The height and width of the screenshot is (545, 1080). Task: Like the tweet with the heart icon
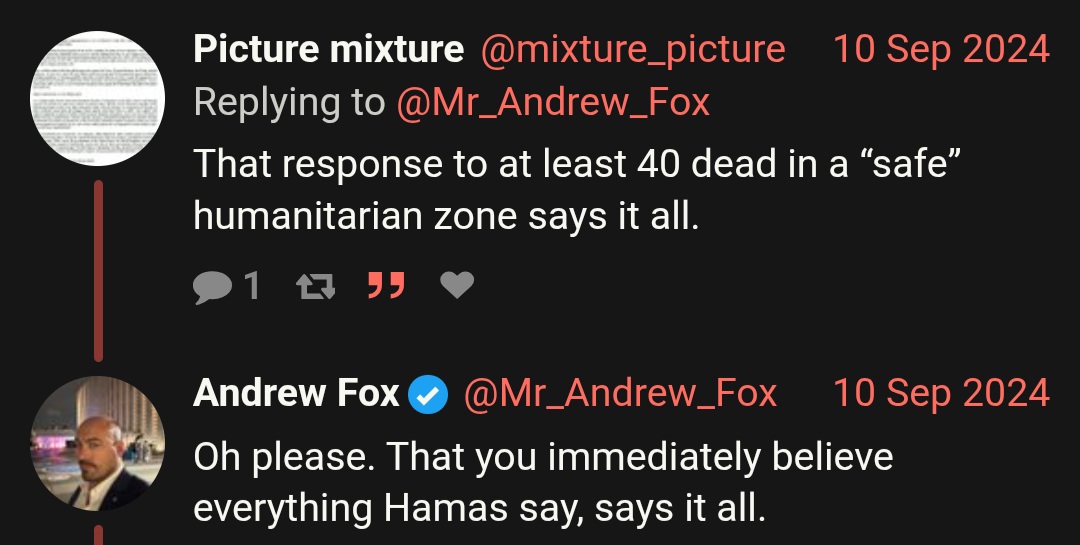[457, 285]
